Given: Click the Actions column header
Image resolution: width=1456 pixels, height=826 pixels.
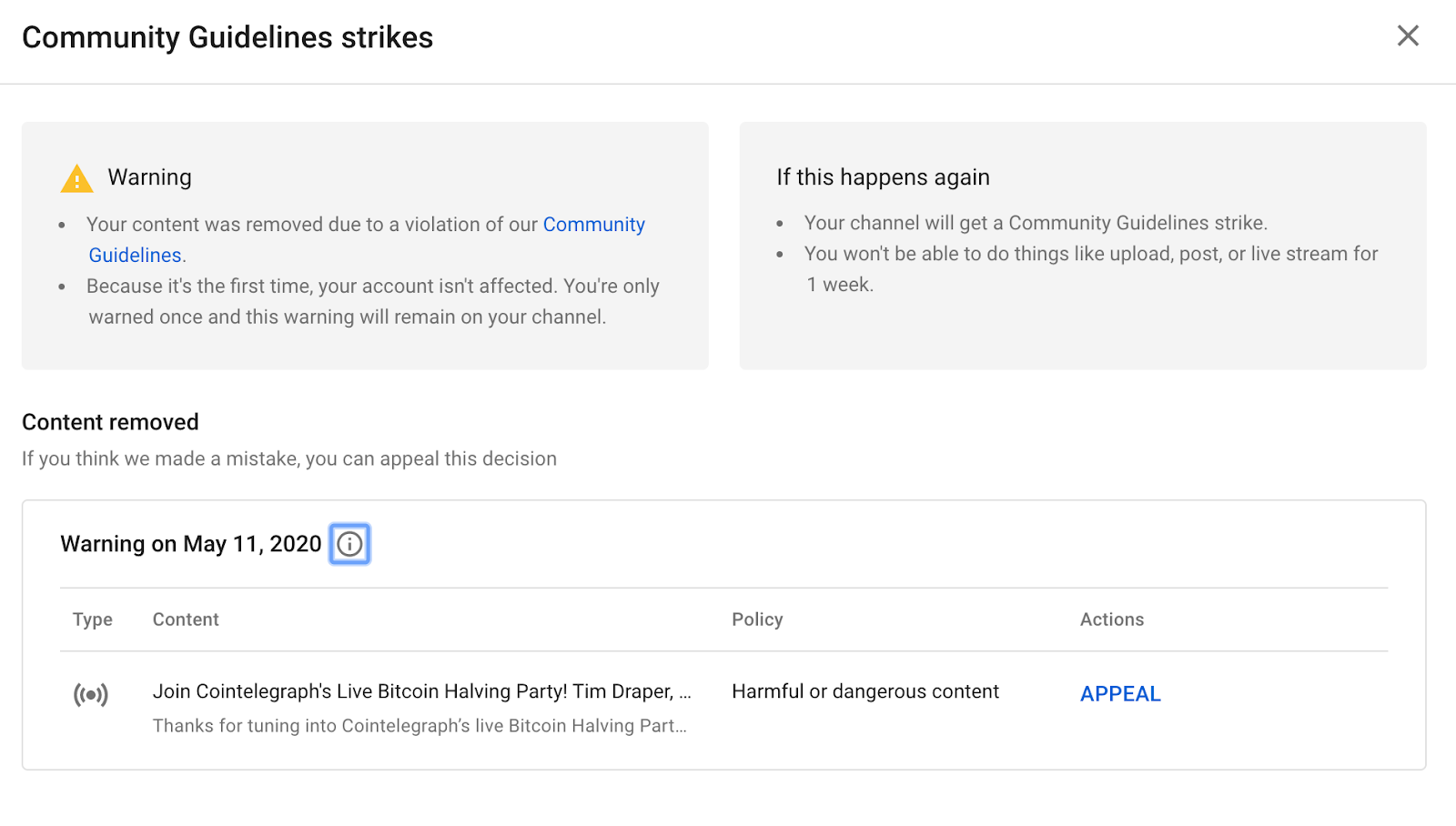Looking at the screenshot, I should pyautogui.click(x=1111, y=619).
